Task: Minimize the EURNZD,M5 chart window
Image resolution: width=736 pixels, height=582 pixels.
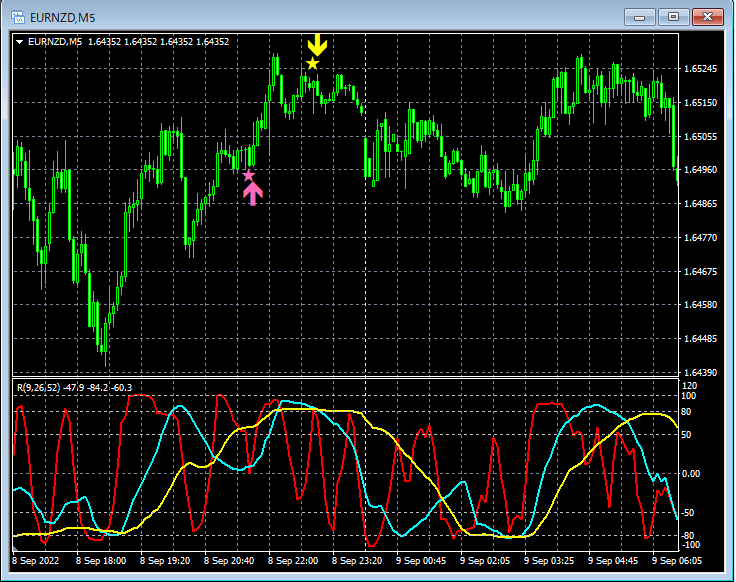Action: 639,17
